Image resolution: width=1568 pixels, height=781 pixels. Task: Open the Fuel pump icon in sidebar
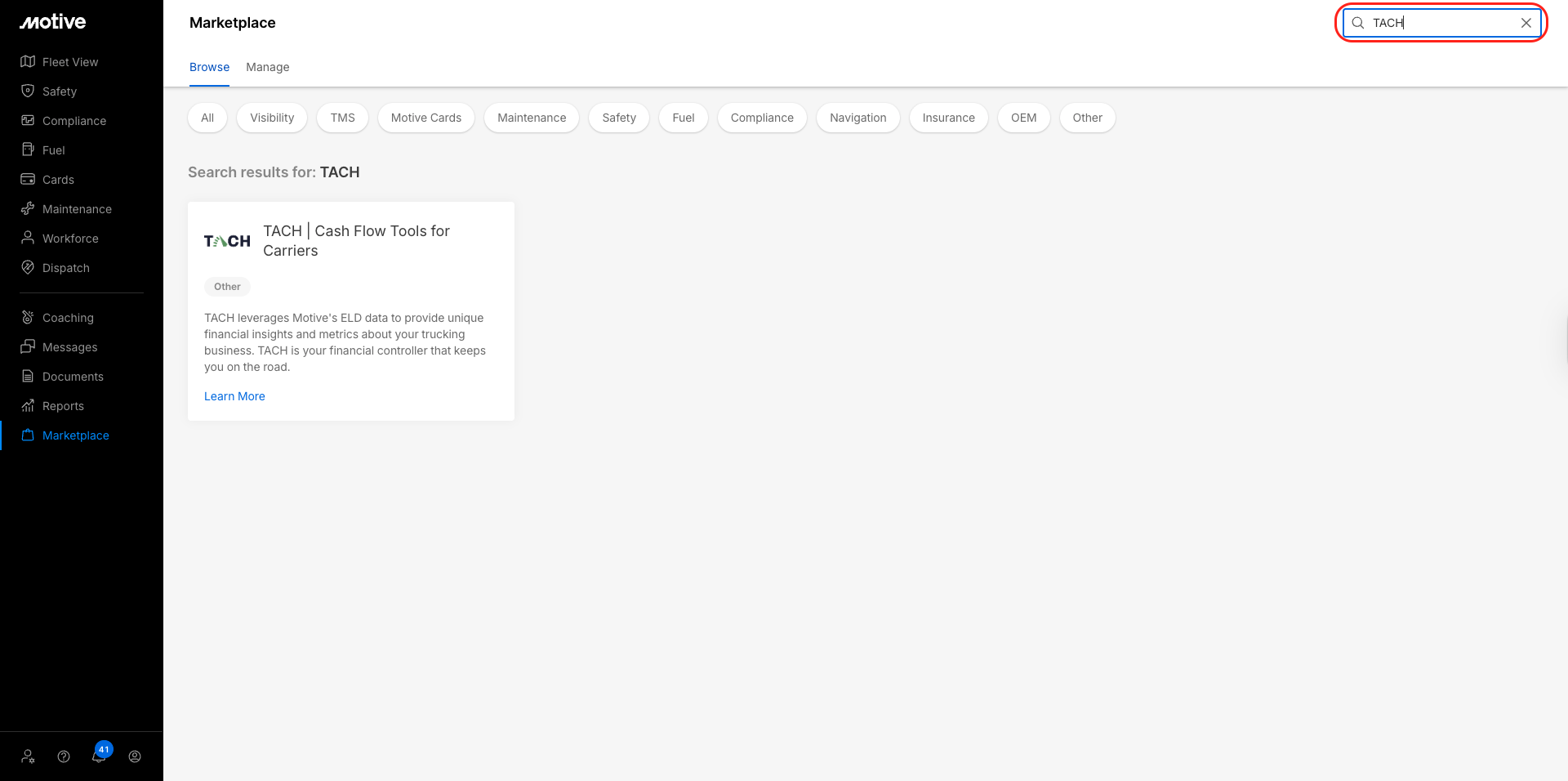click(x=28, y=150)
